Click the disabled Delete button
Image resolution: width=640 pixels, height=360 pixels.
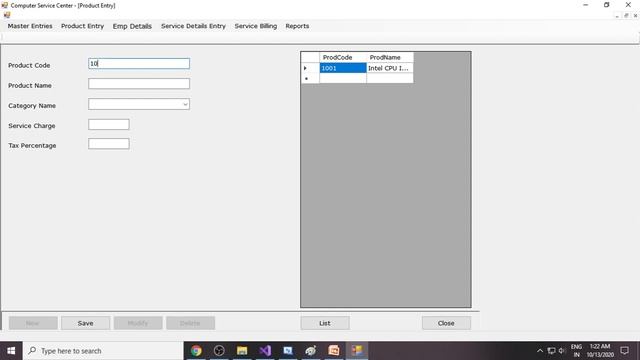190,323
